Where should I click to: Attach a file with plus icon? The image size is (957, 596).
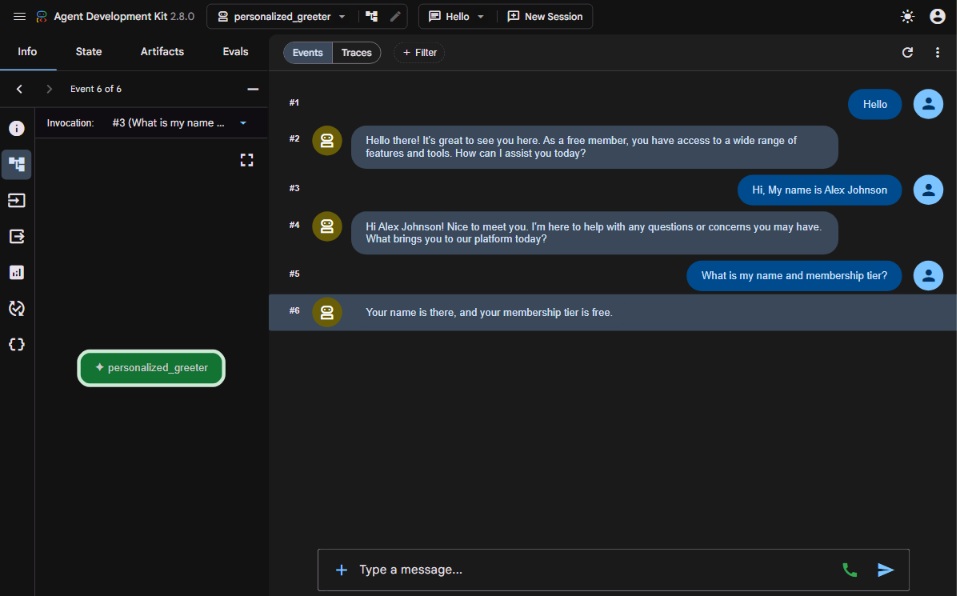(x=341, y=570)
